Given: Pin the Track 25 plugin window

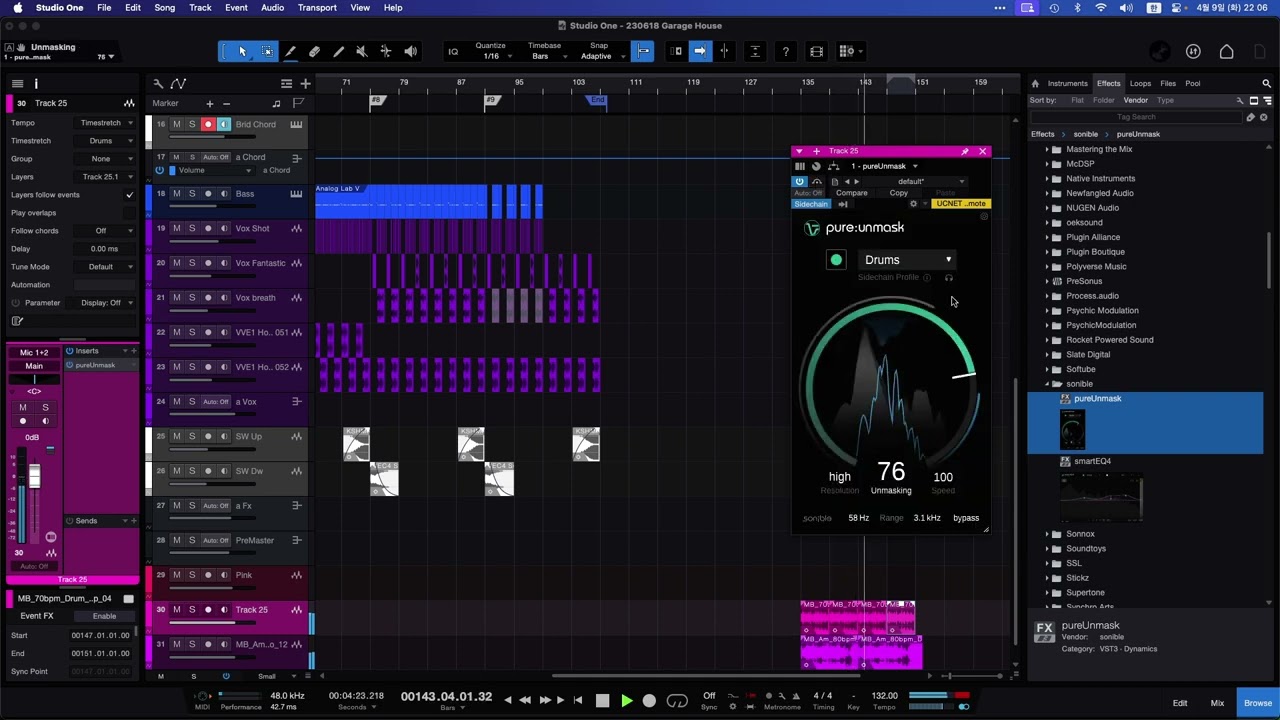Looking at the screenshot, I should tap(964, 152).
